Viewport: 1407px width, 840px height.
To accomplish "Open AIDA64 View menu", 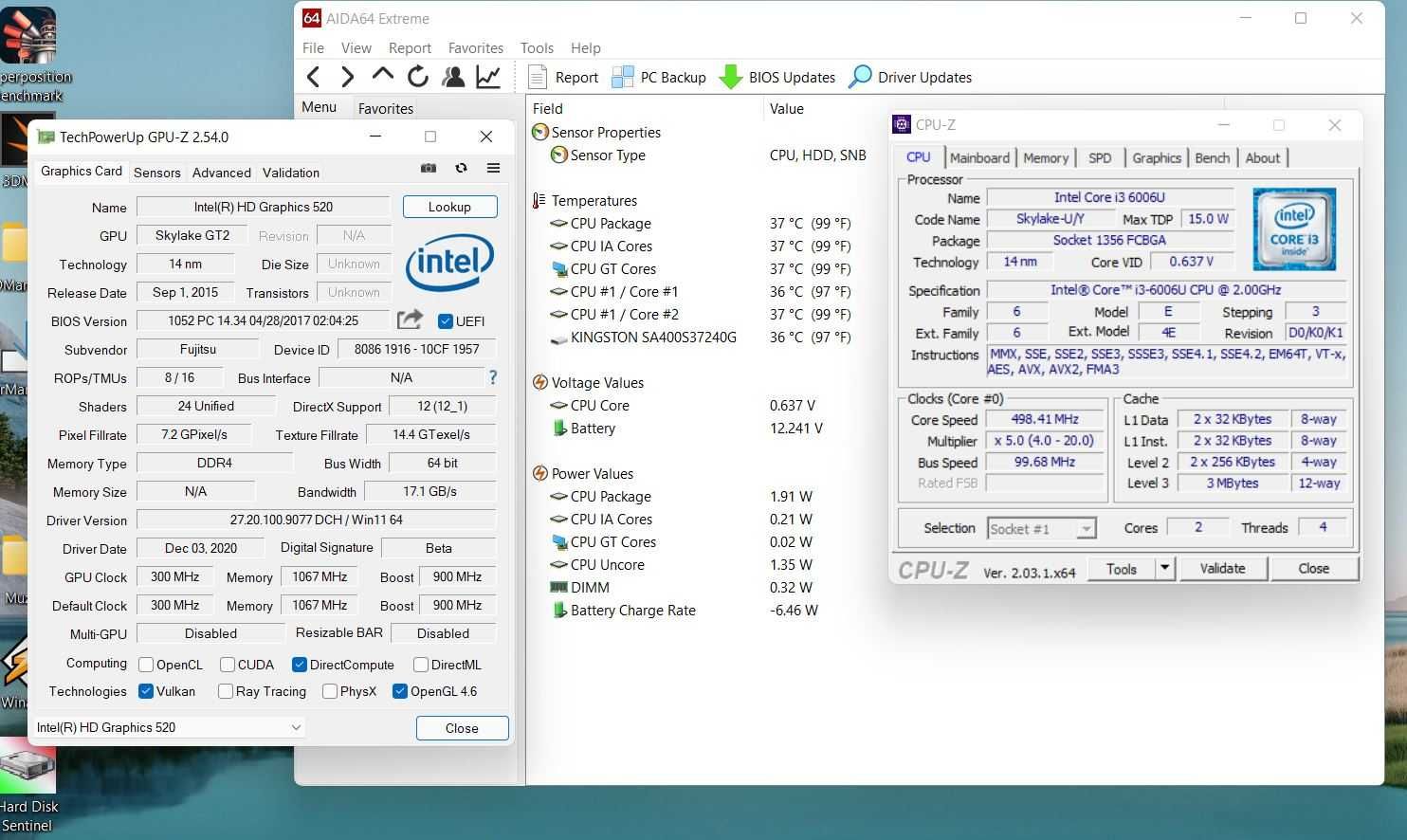I will [x=356, y=47].
